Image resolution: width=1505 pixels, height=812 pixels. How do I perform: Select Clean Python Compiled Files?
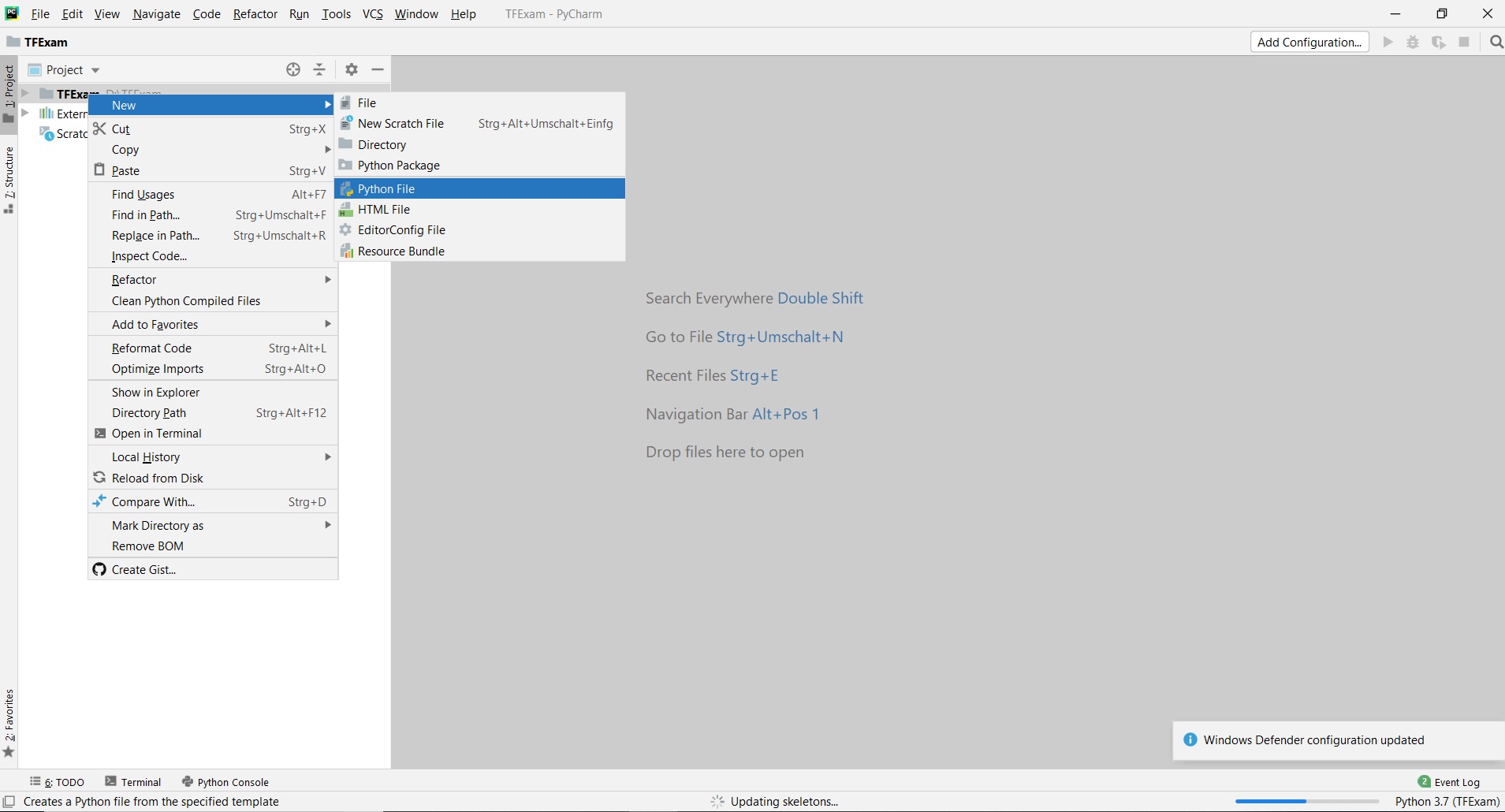coord(213,300)
